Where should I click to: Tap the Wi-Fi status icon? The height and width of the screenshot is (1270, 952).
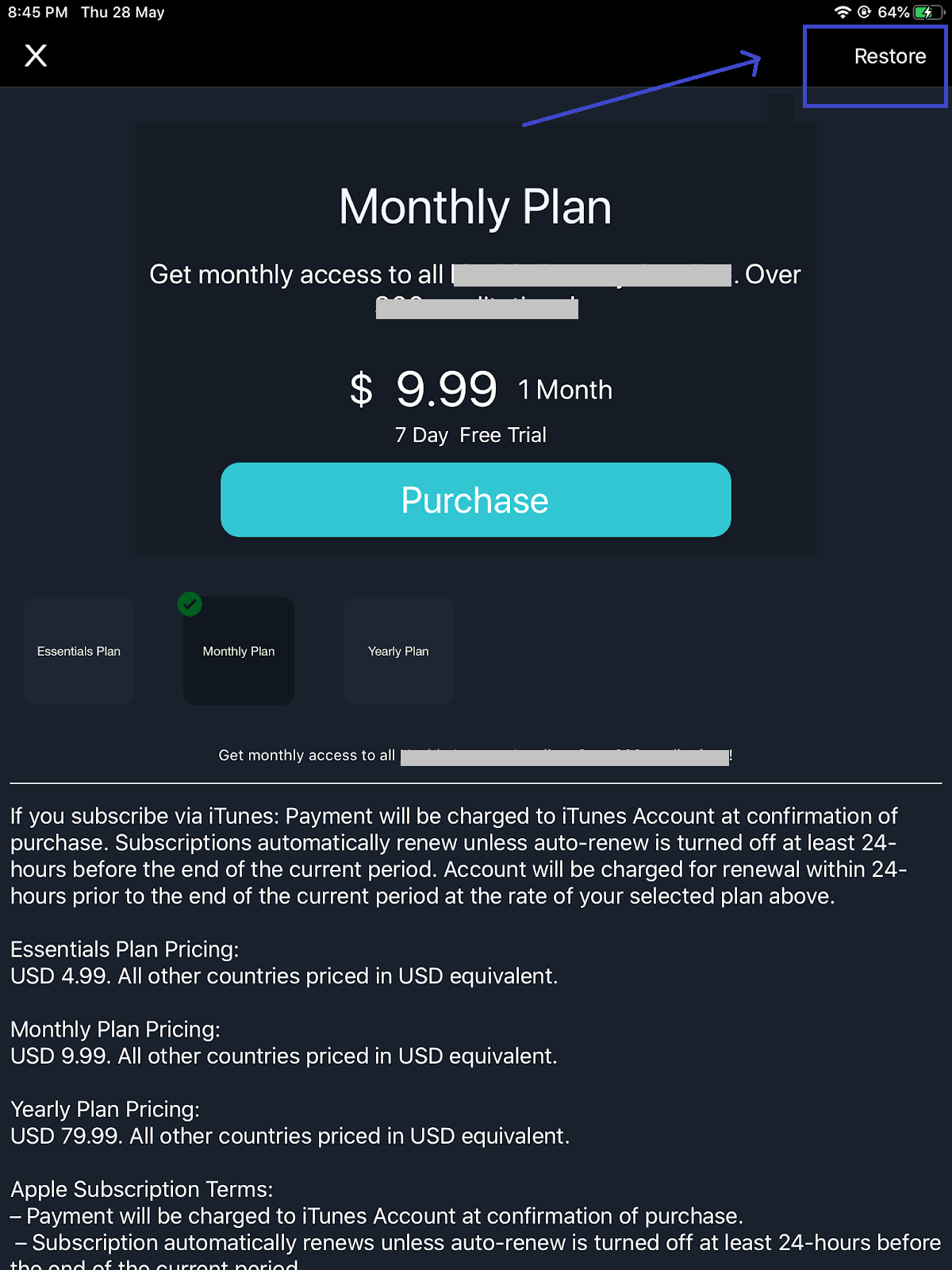point(843,12)
